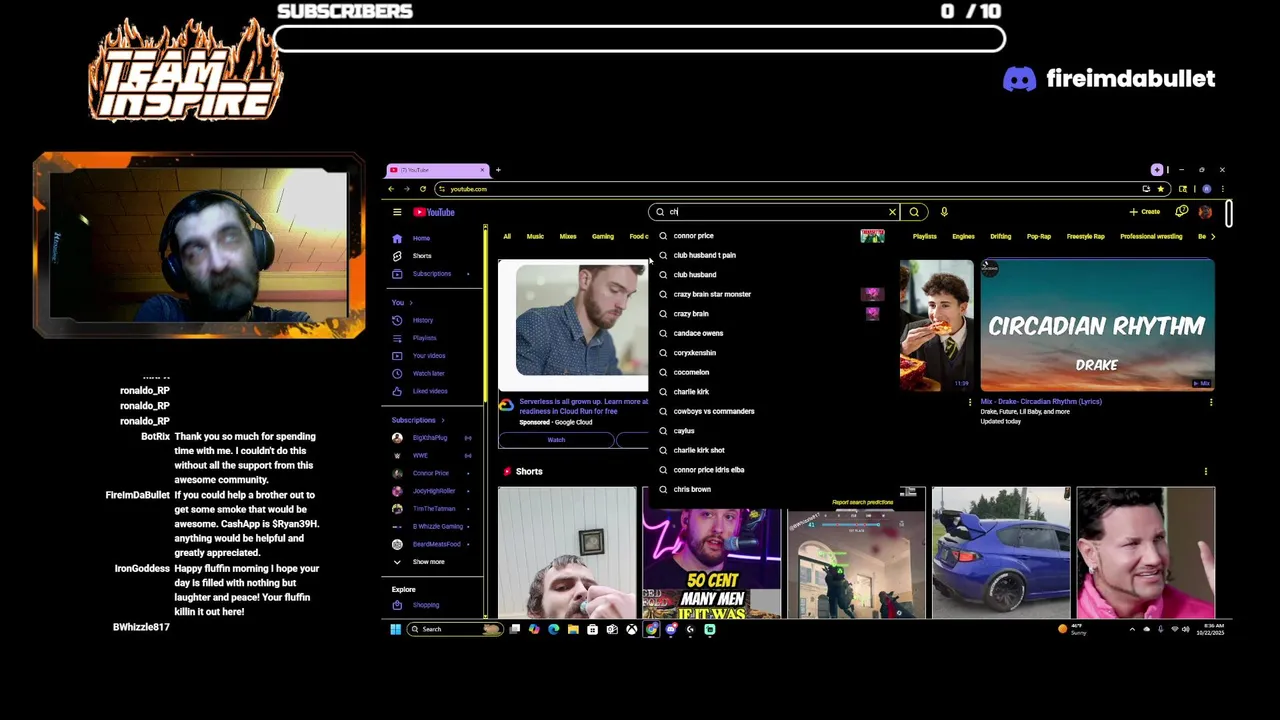Select the Drifting filter chip

click(1000, 237)
